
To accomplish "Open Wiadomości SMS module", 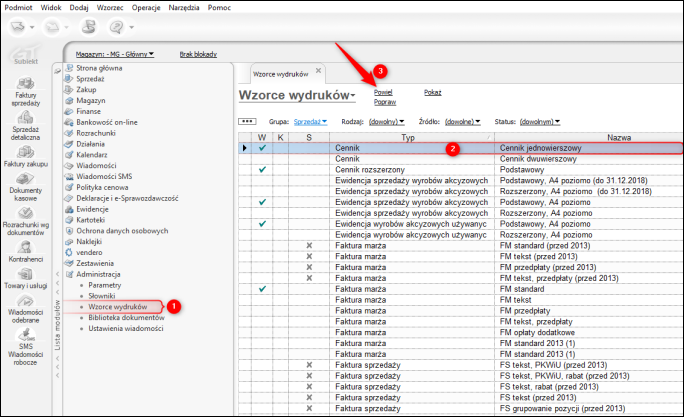I will click(104, 176).
